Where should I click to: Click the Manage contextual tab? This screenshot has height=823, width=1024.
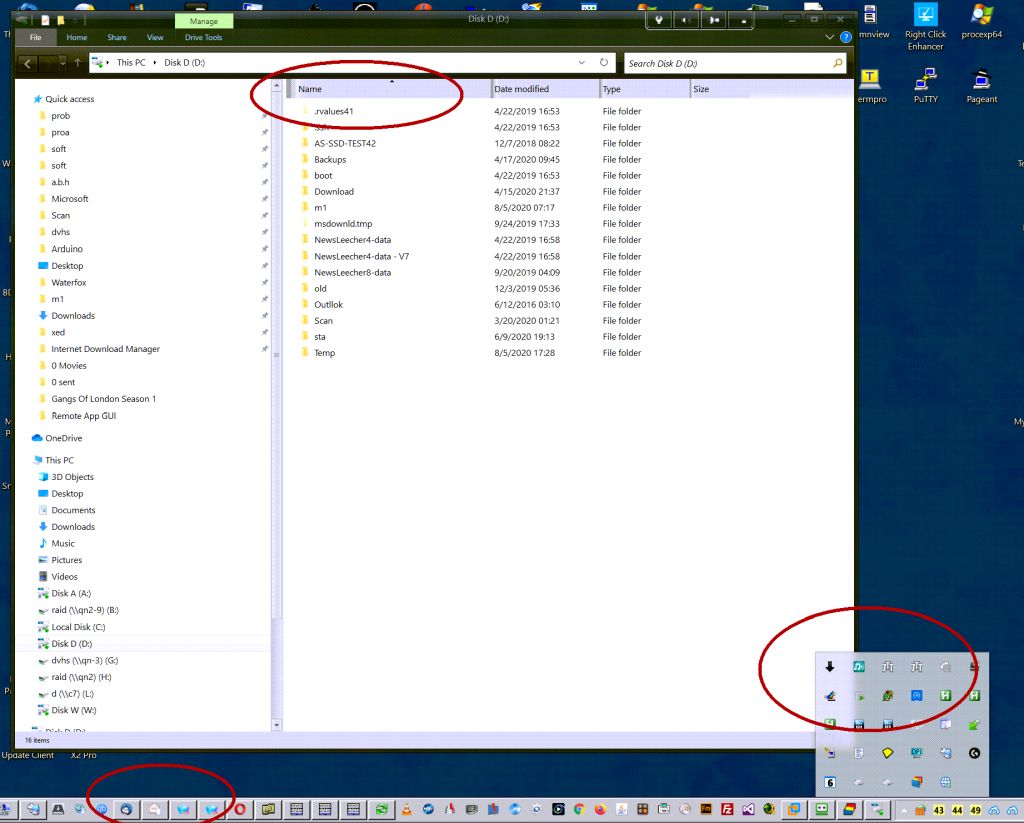tap(204, 21)
